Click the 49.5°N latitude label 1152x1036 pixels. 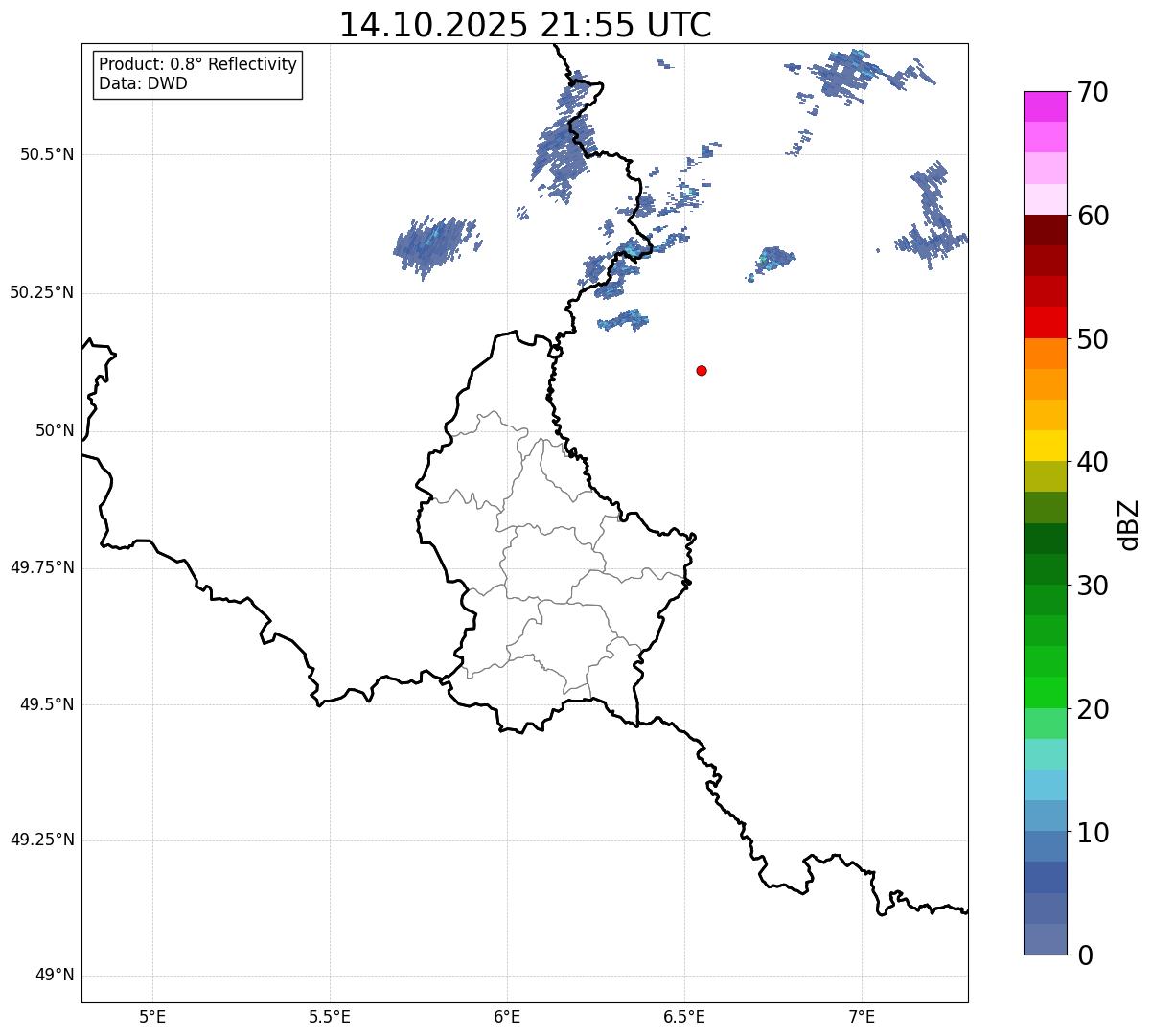47,704
